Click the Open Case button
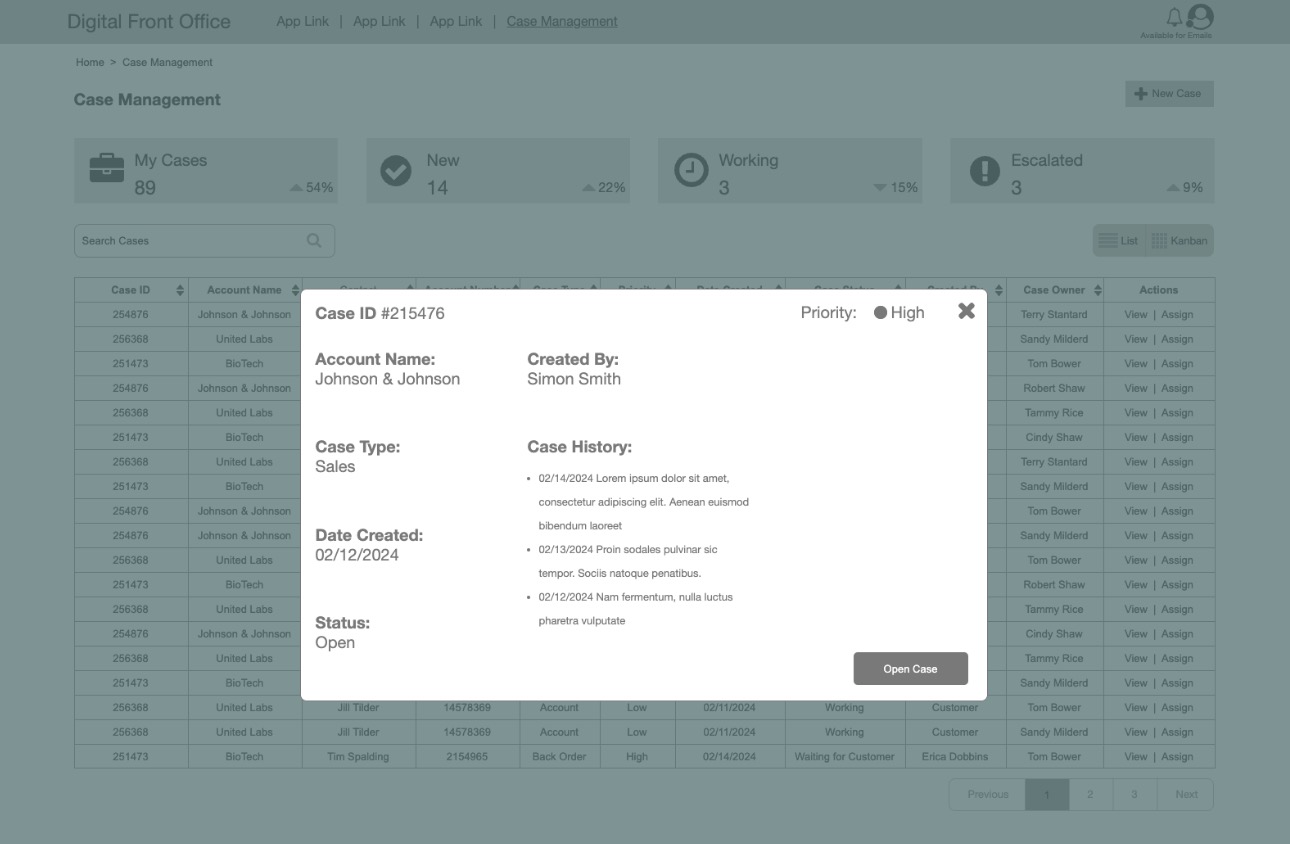The height and width of the screenshot is (844, 1290). tap(910, 669)
